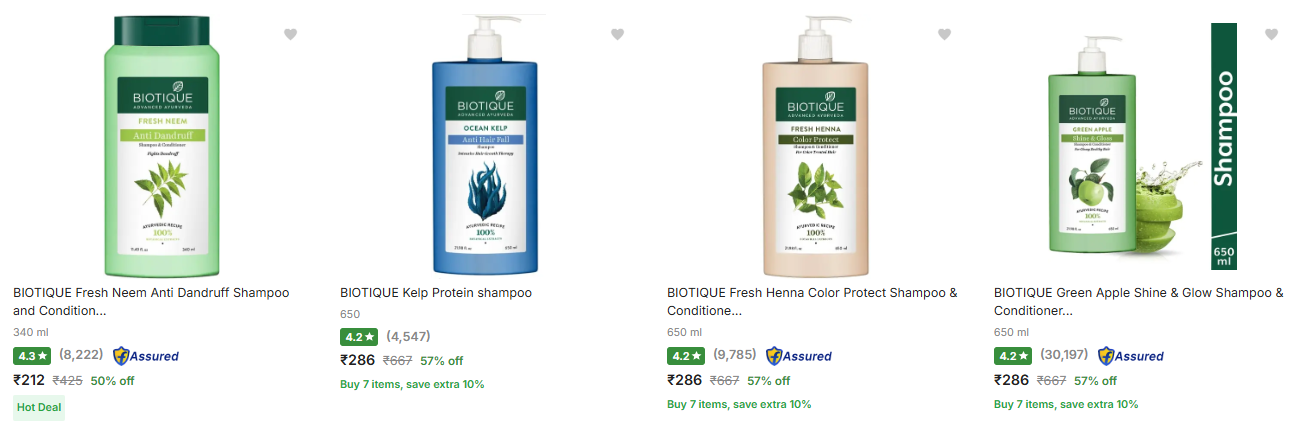The width and height of the screenshot is (1303, 429).
Task: Click 4.2 rating badge on Fresh Henna shampoo
Action: (686, 355)
